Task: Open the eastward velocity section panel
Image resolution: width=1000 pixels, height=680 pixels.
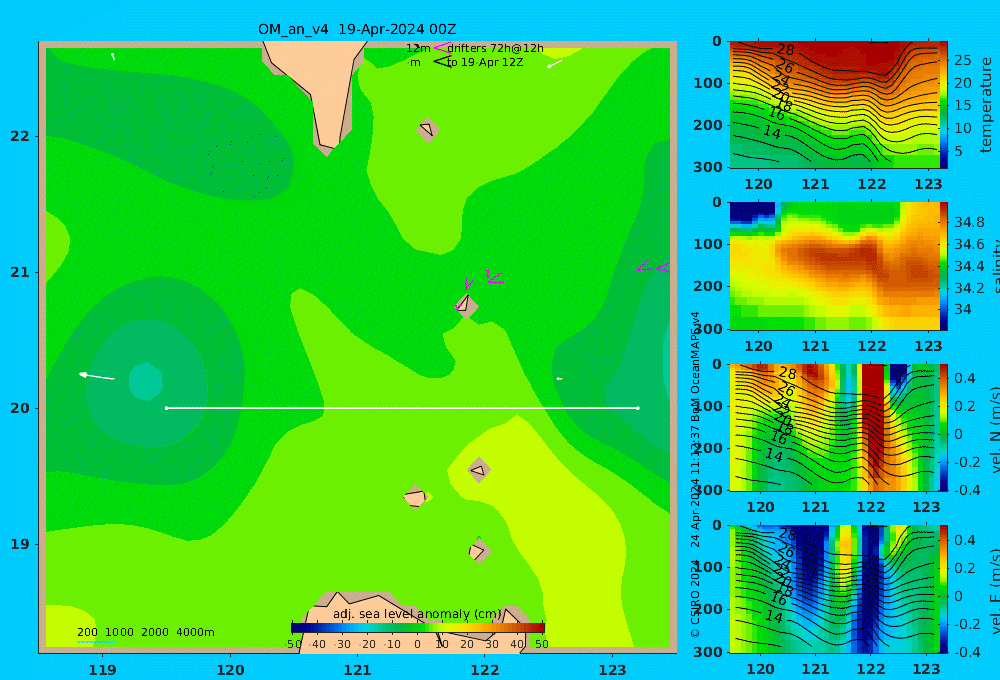Action: coord(835,589)
